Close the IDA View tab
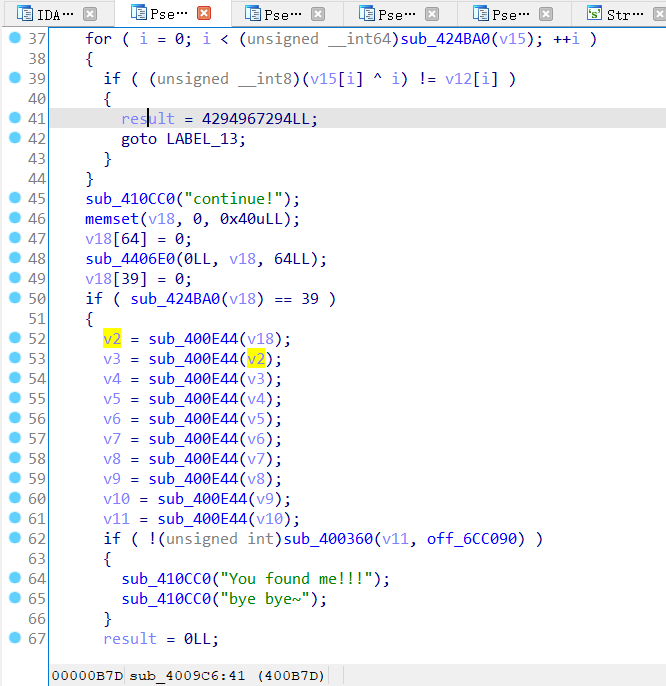This screenshot has width=666, height=686. point(90,14)
